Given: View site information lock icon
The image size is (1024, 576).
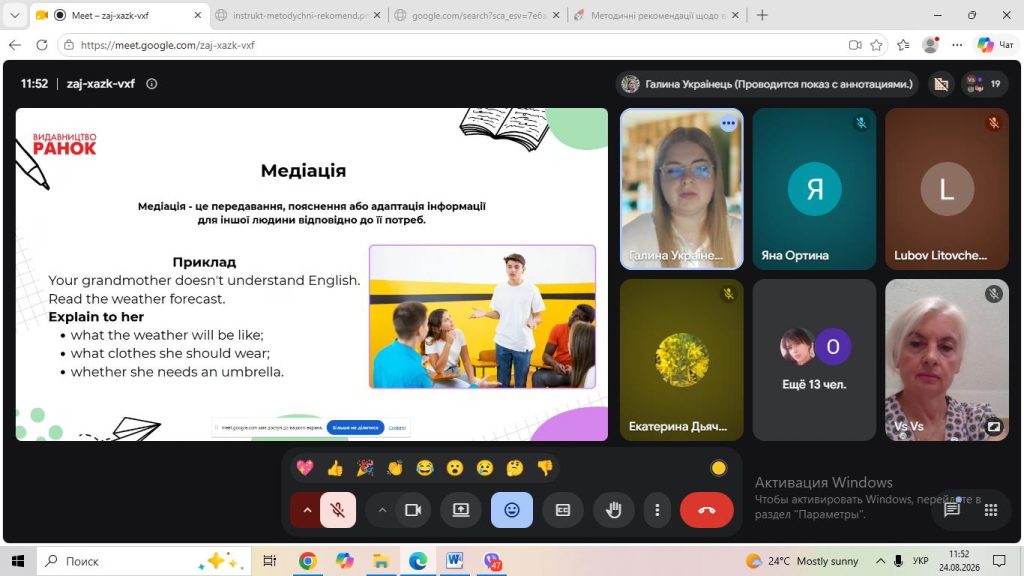Looking at the screenshot, I should coord(69,45).
